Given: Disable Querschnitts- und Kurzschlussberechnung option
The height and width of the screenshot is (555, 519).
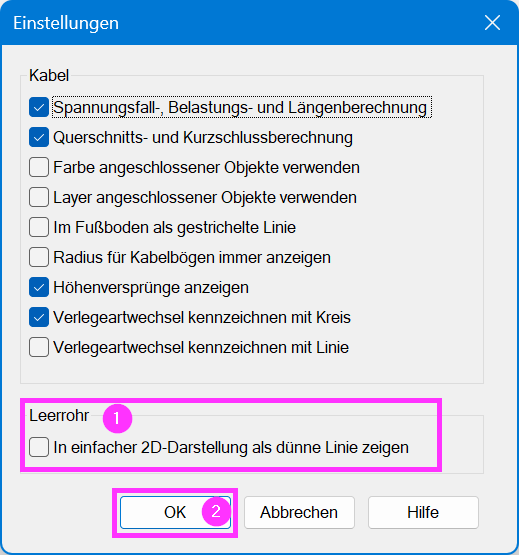Looking at the screenshot, I should click(x=39, y=137).
